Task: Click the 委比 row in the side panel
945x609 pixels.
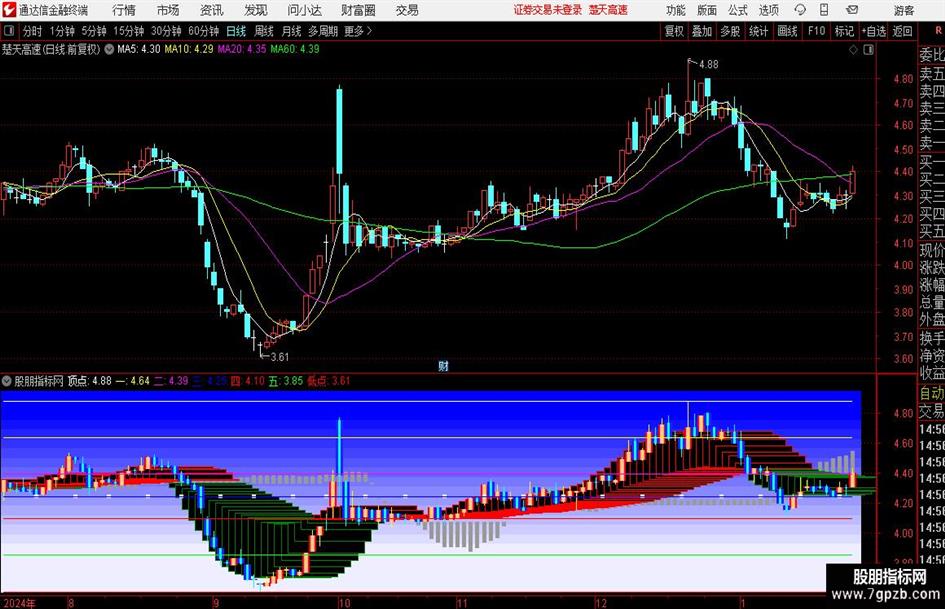Action: 932,55
